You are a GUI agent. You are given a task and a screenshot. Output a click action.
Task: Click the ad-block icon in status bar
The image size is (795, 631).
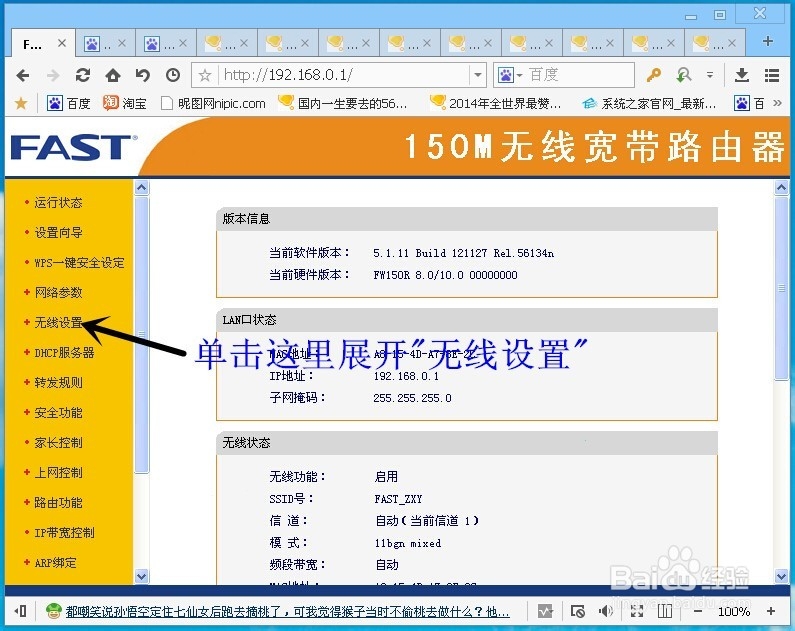coord(577,611)
